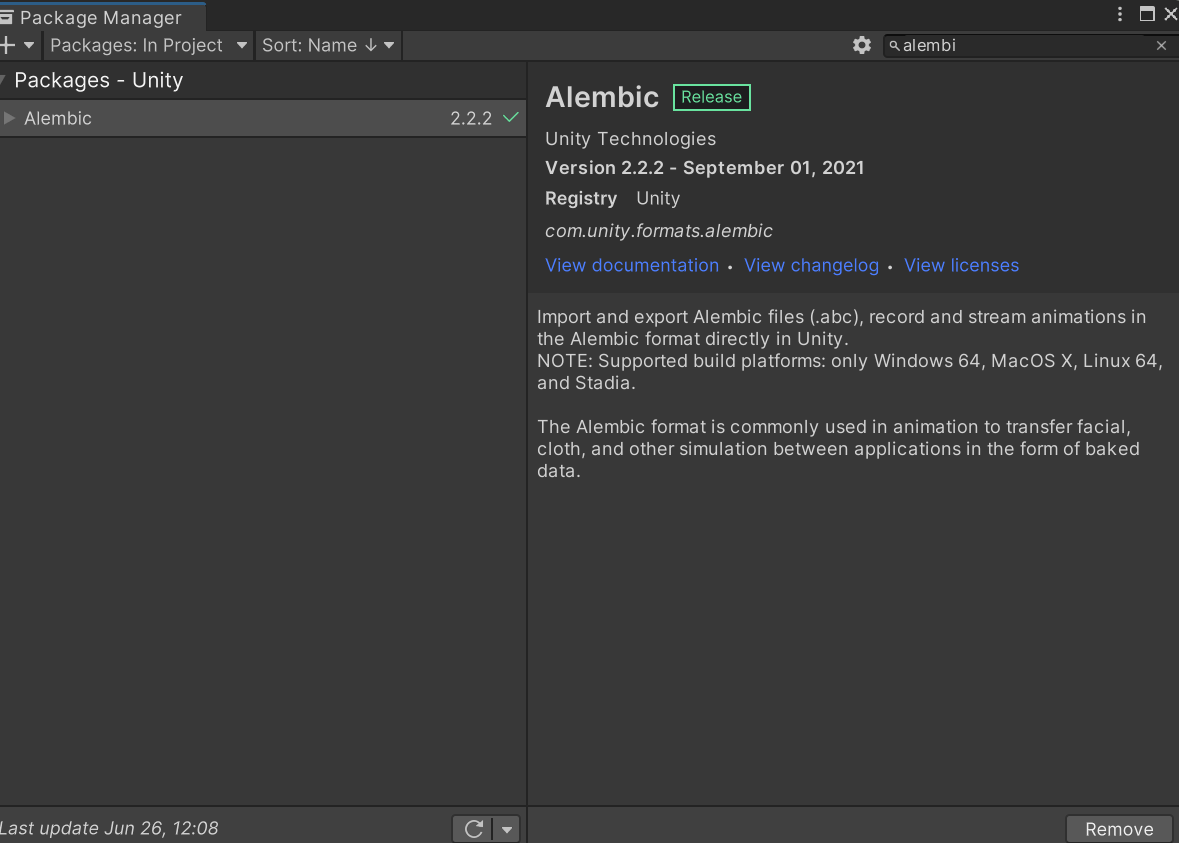Open the dropdown arrow beside the plus icon

[29, 45]
